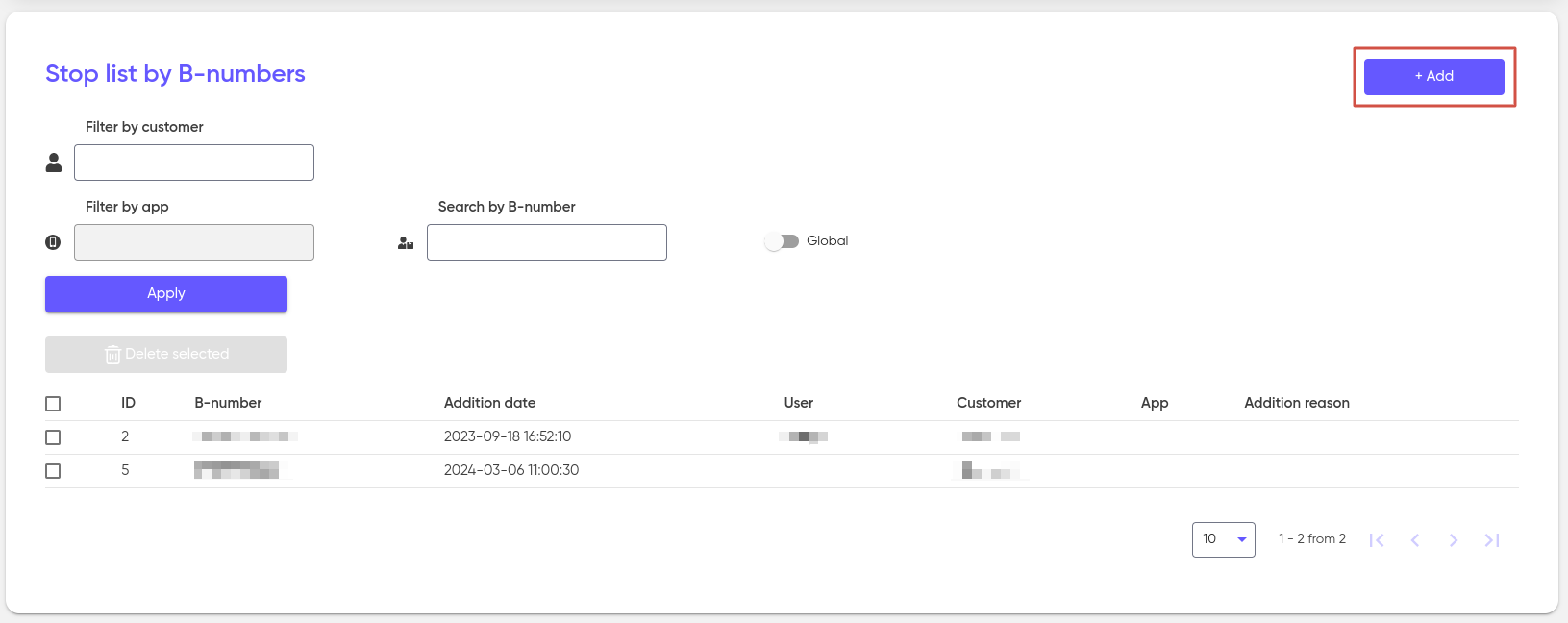Screen dimensions: 1568x623
Task: Click the + Add button
Action: [x=1433, y=76]
